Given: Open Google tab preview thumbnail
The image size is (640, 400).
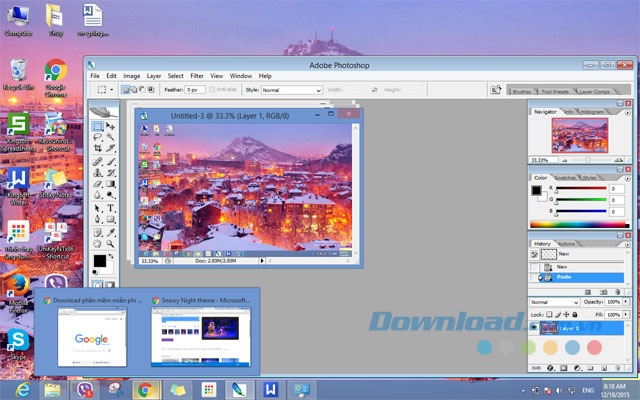Looking at the screenshot, I should click(92, 337).
